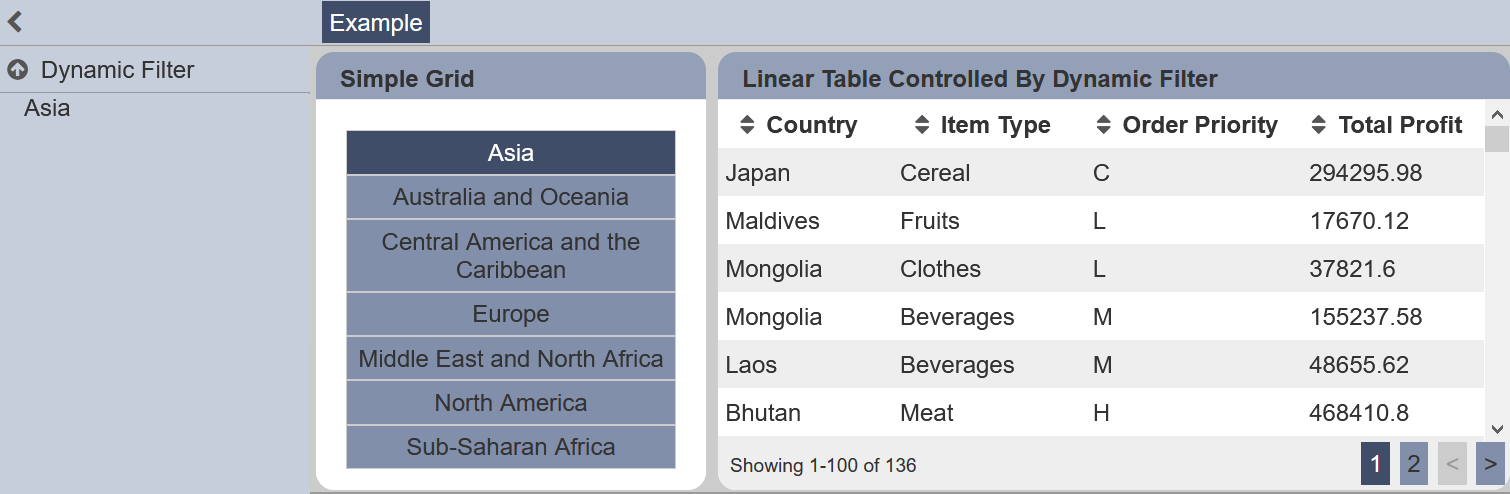Open the Example tab

[376, 23]
